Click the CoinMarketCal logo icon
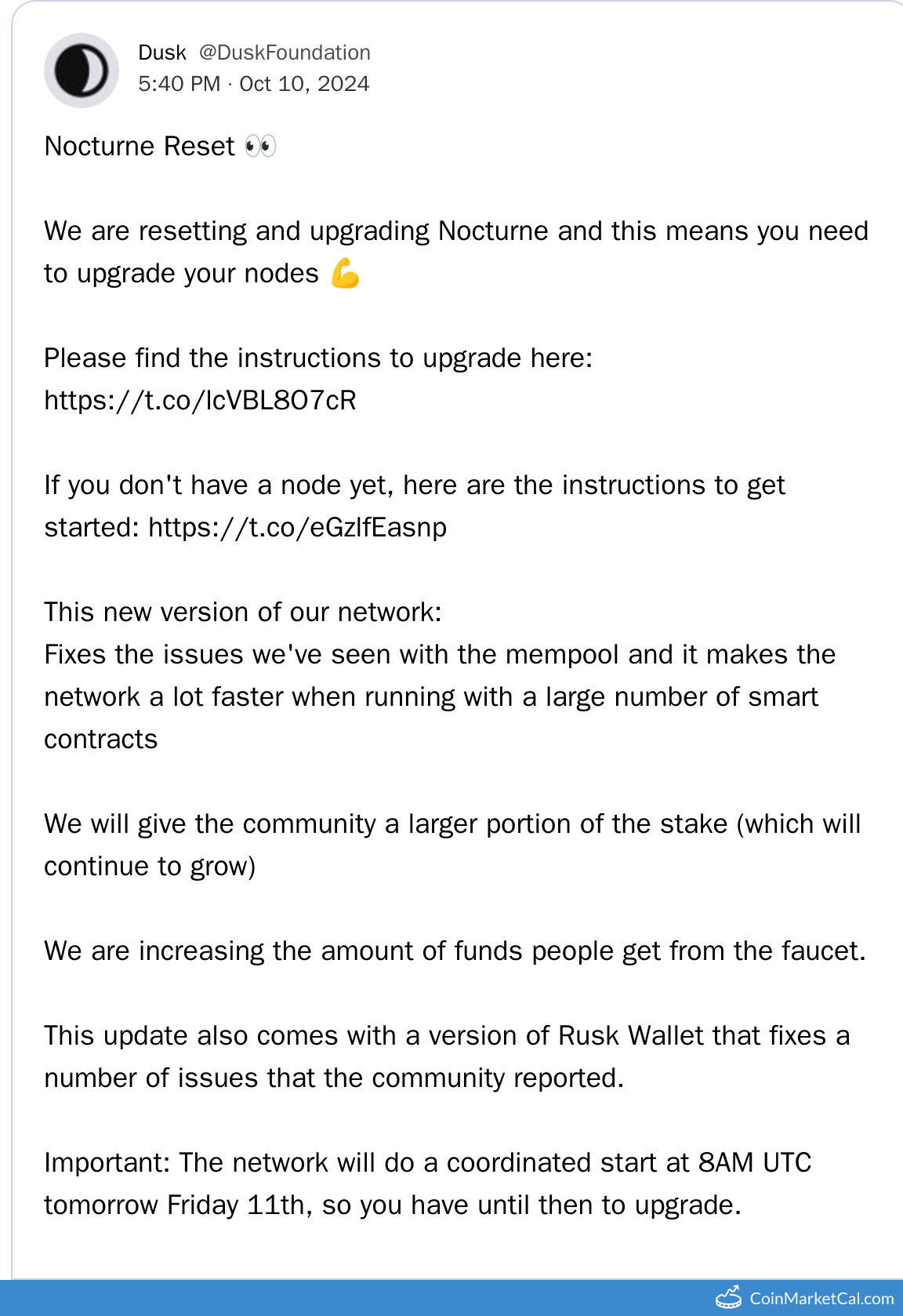Screen dimensions: 903x1316 728,1297
